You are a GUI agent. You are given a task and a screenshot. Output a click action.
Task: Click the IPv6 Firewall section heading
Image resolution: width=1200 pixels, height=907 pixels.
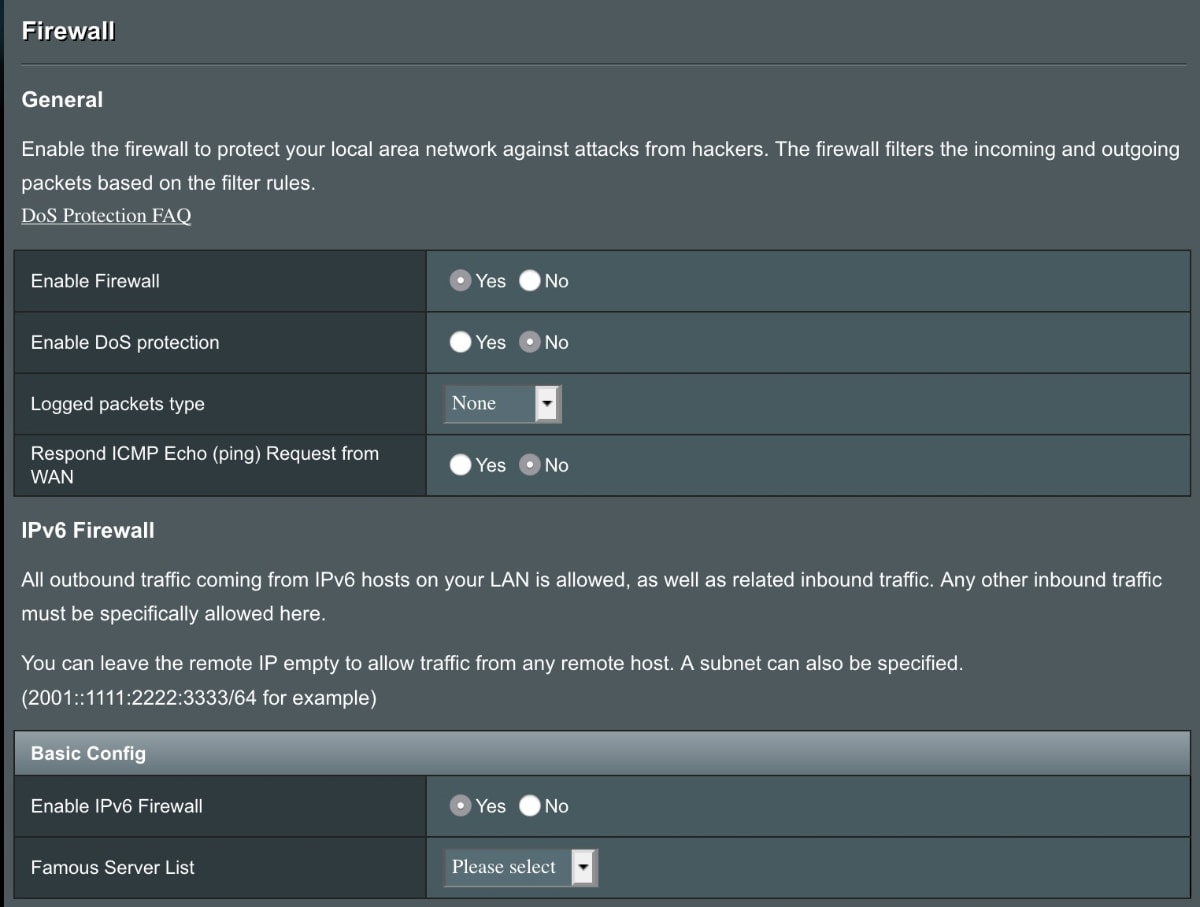88,531
